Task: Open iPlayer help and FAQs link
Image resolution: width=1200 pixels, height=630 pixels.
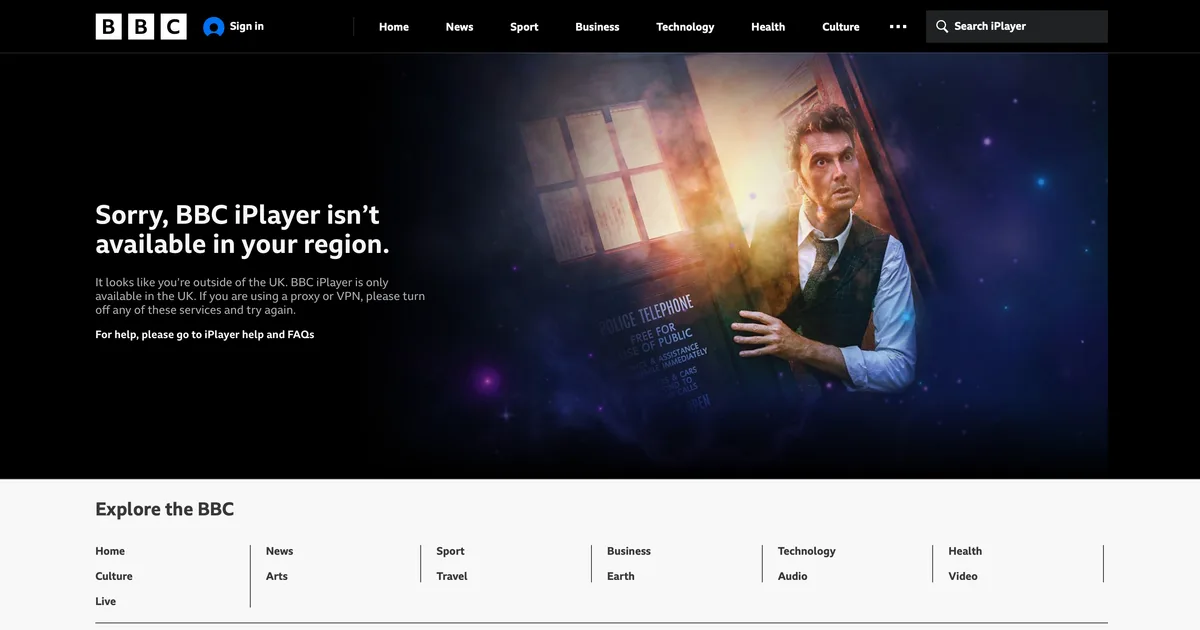Action: pos(259,335)
